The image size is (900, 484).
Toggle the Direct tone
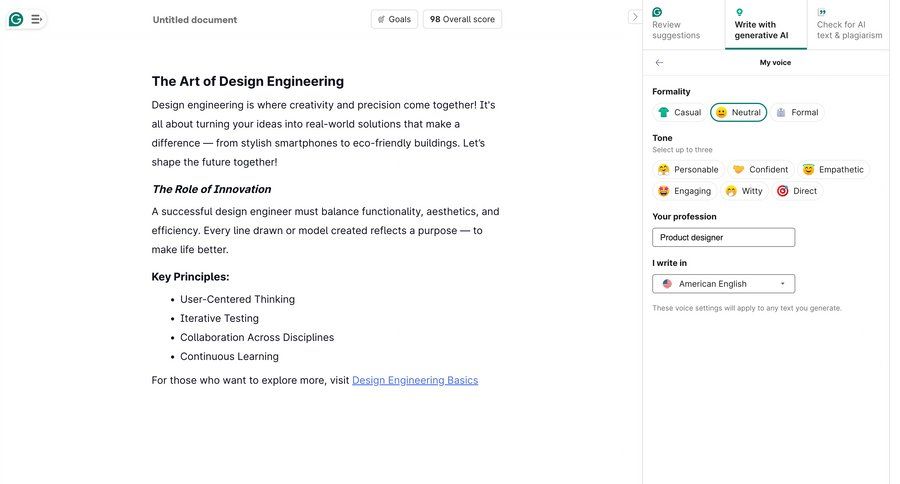coord(797,191)
